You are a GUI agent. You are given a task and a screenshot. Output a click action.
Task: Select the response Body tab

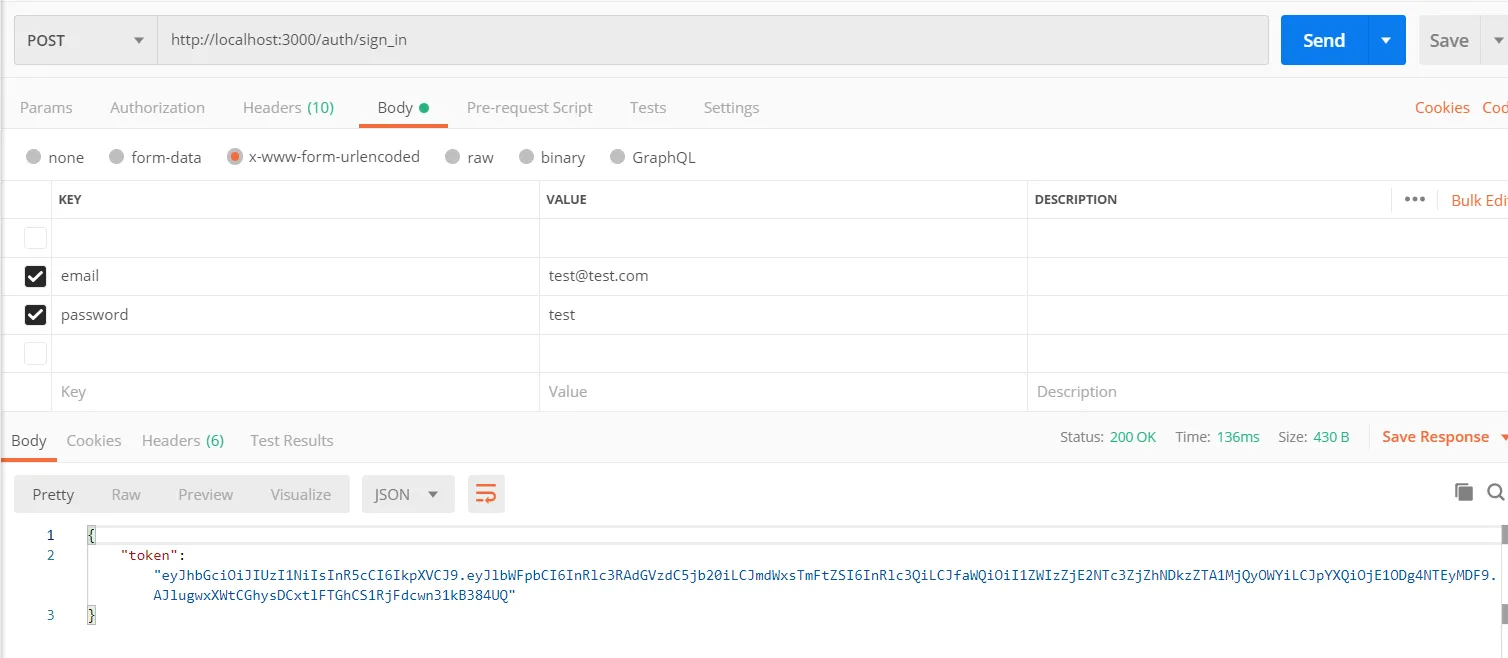pyautogui.click(x=29, y=440)
